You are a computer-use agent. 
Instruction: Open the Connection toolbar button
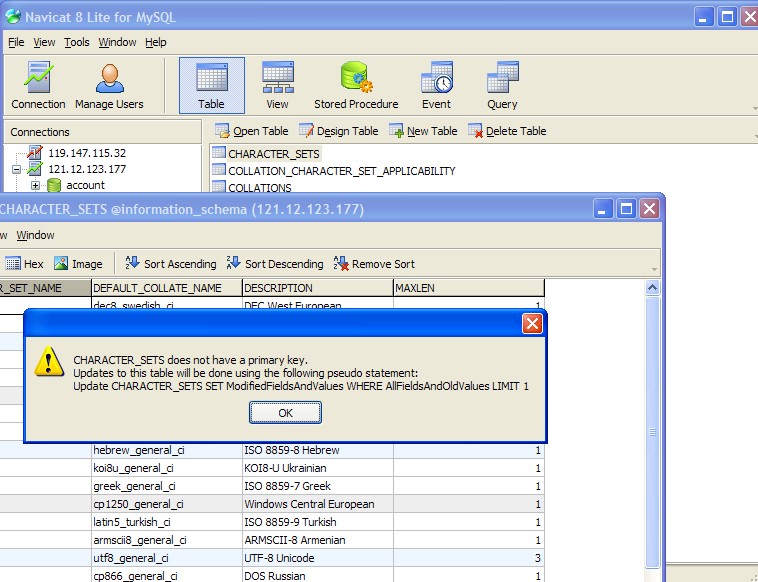pyautogui.click(x=38, y=86)
